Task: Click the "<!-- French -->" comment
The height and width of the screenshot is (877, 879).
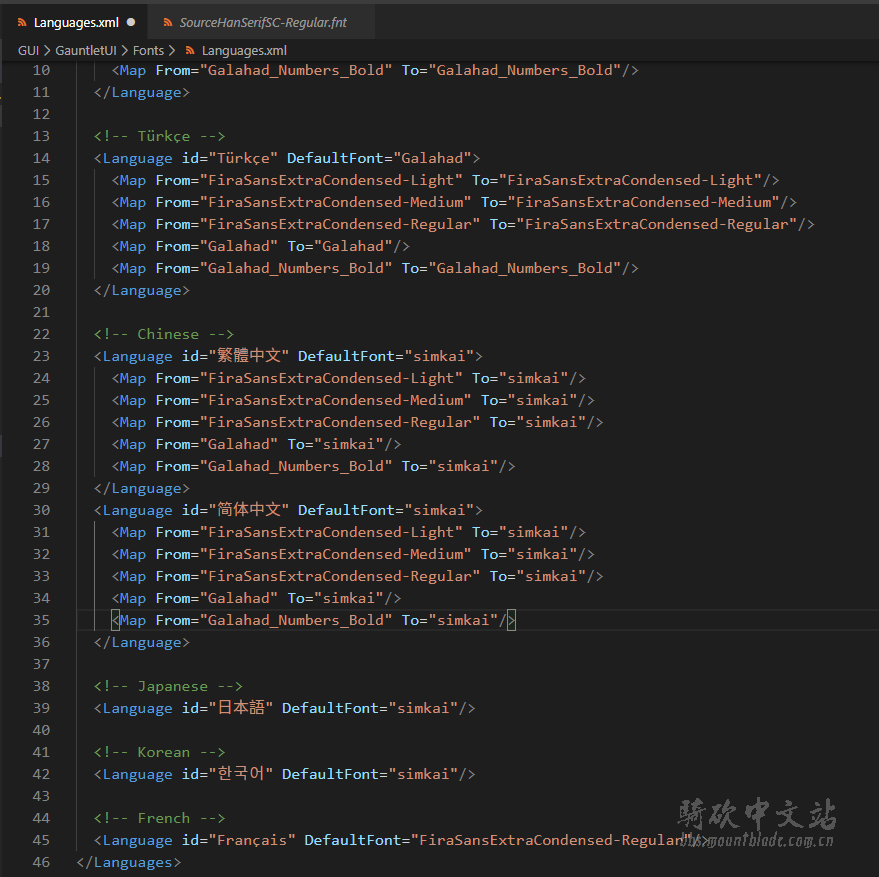Action: [x=159, y=818]
